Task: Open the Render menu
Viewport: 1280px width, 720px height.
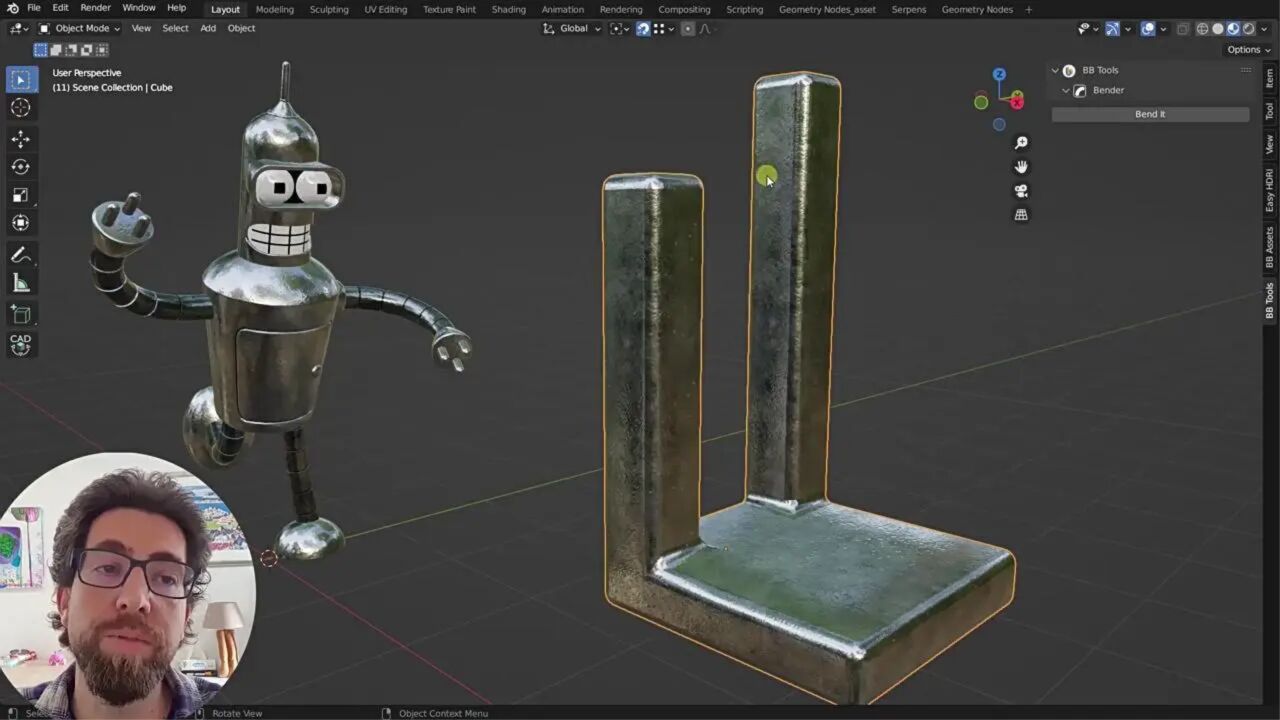Action: click(95, 8)
